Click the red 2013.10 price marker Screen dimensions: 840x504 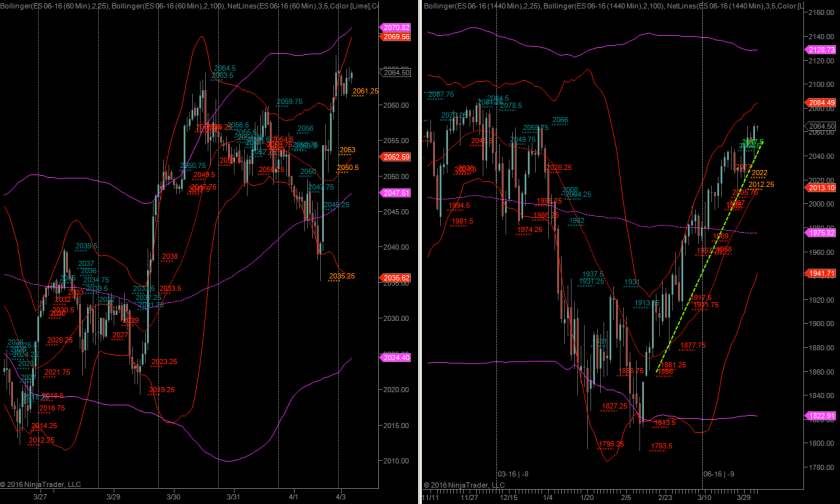click(820, 187)
